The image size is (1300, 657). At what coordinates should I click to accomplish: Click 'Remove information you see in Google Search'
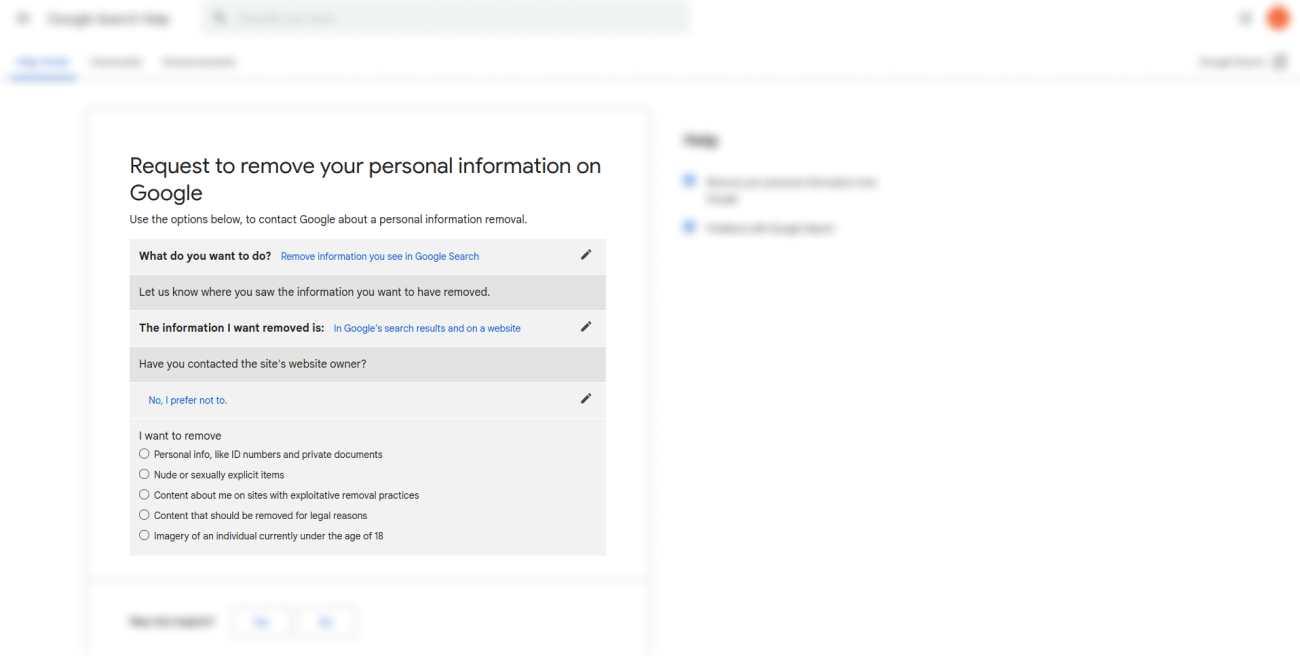click(x=379, y=257)
